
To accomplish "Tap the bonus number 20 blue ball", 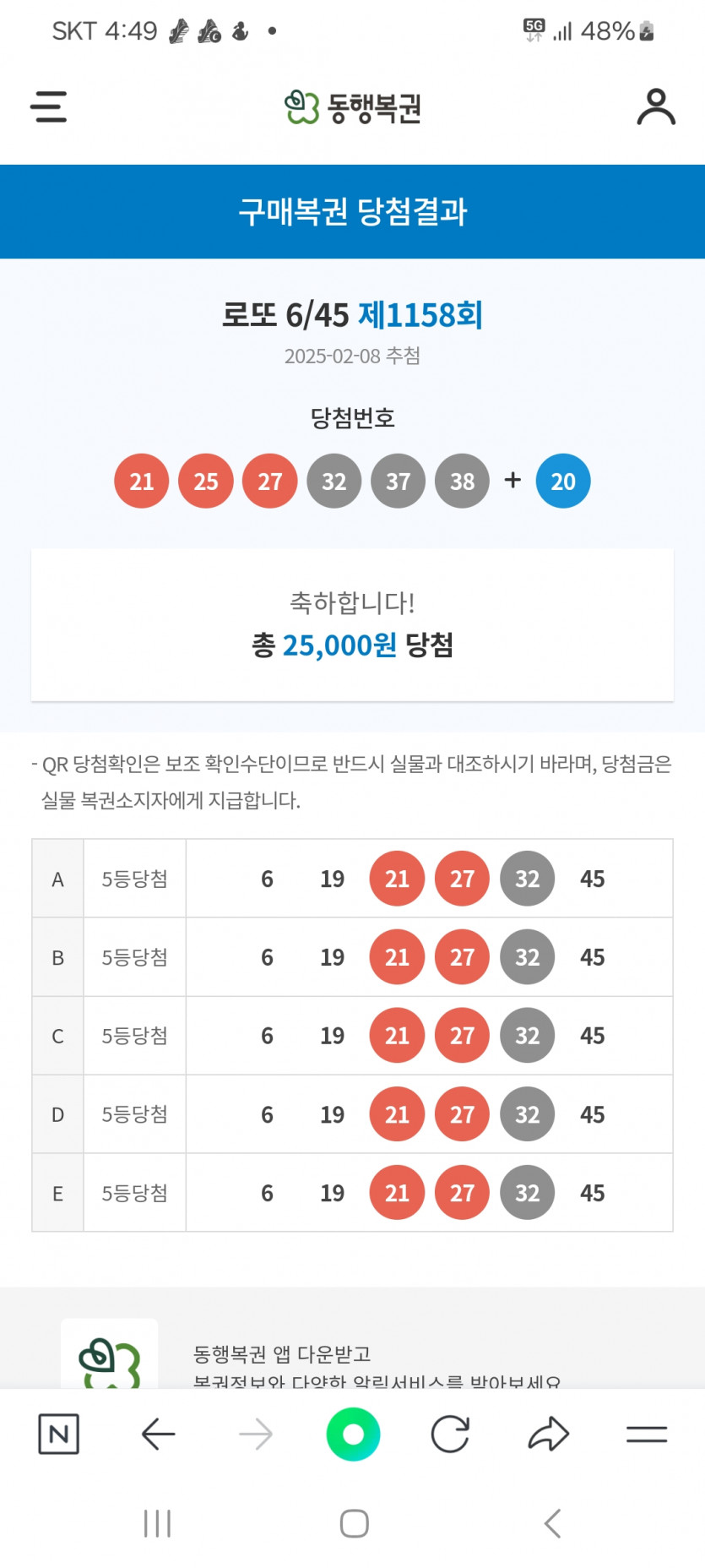I will [x=563, y=482].
